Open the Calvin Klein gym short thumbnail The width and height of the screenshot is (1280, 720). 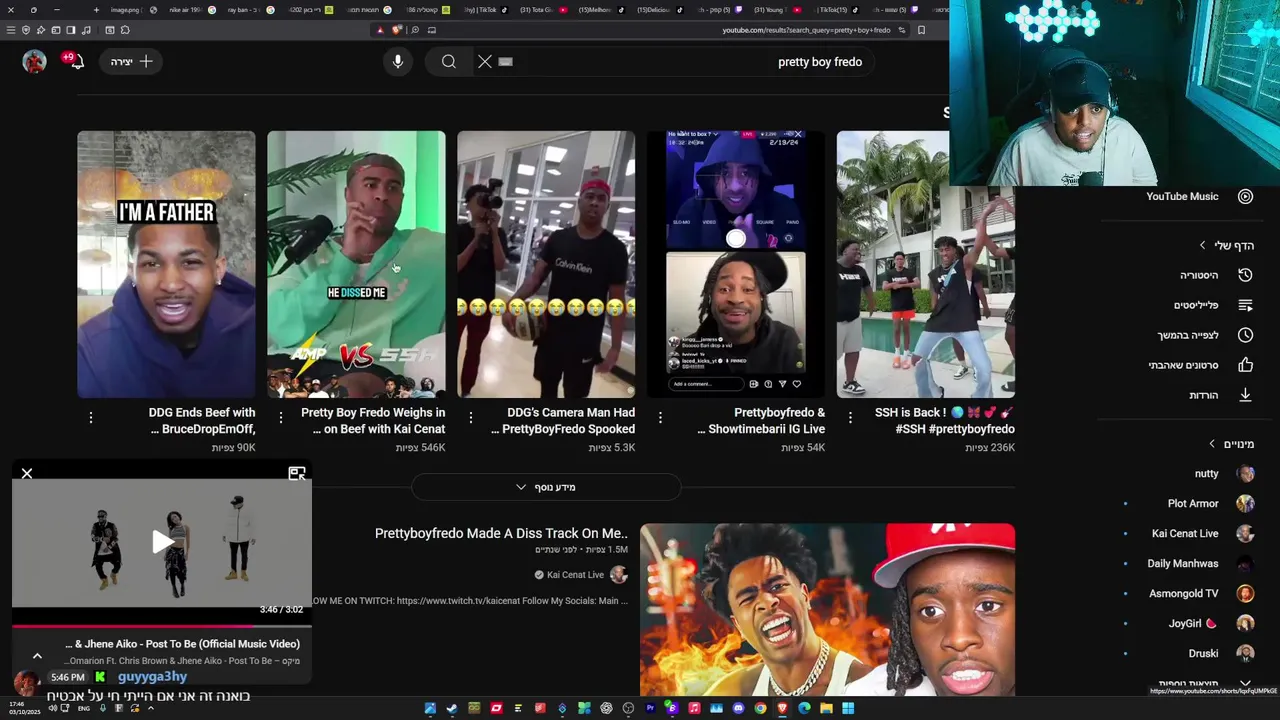(546, 264)
